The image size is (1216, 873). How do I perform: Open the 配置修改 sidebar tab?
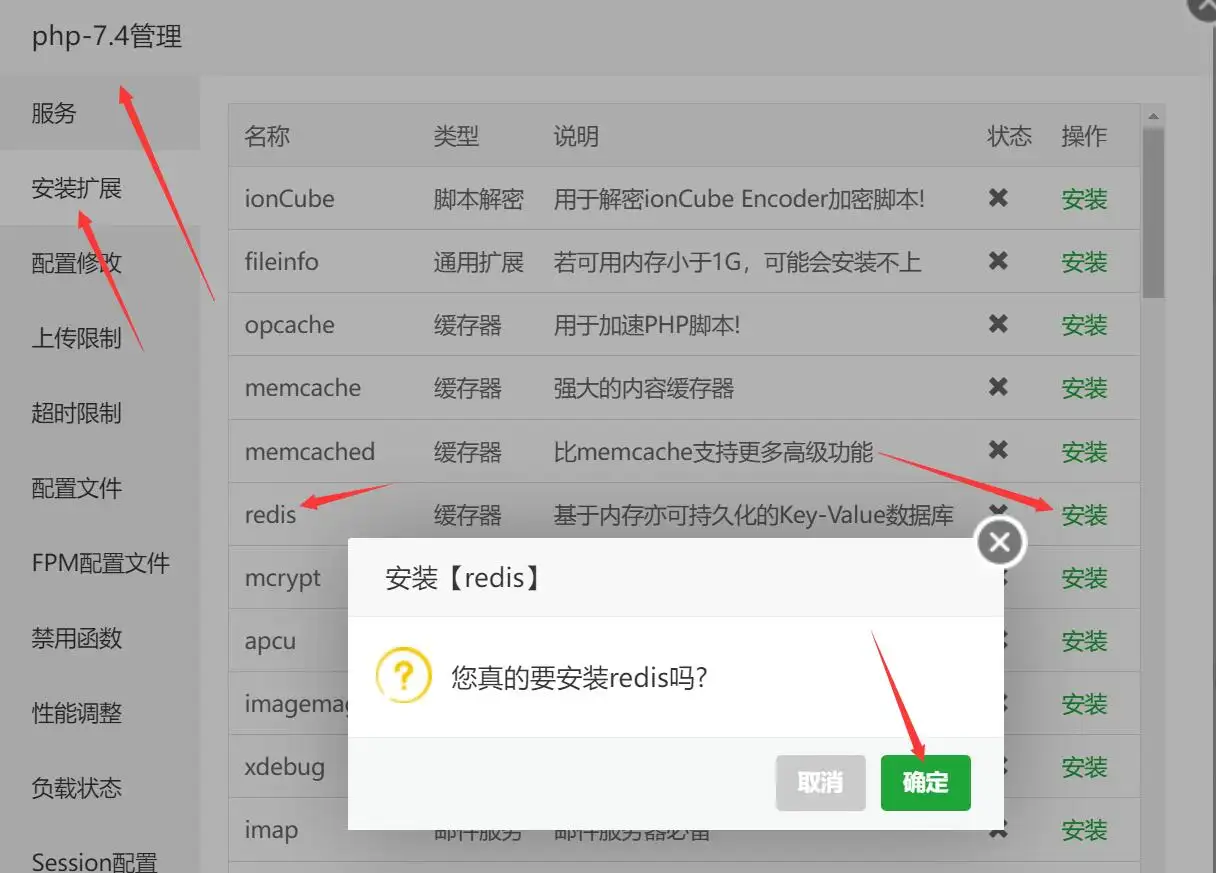pyautogui.click(x=100, y=263)
